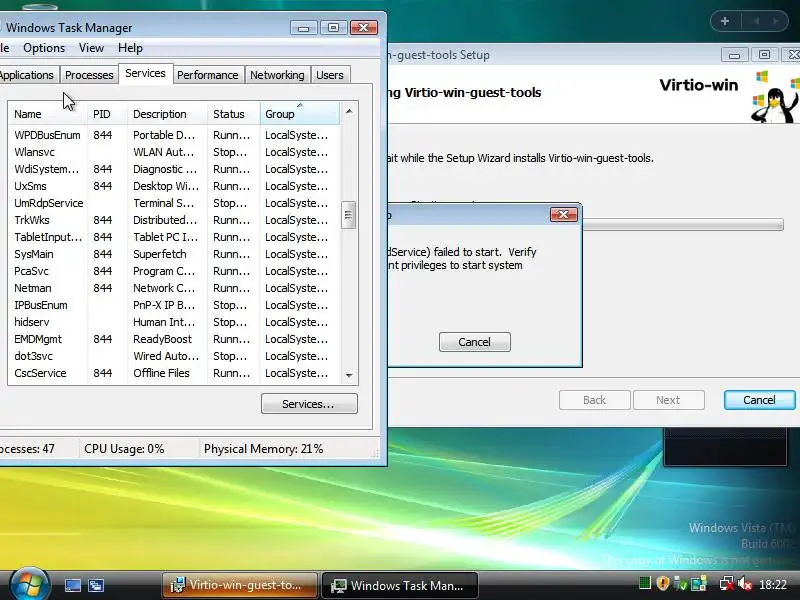Select the Services tab
Viewport: 800px width, 600px height.
[x=145, y=73]
